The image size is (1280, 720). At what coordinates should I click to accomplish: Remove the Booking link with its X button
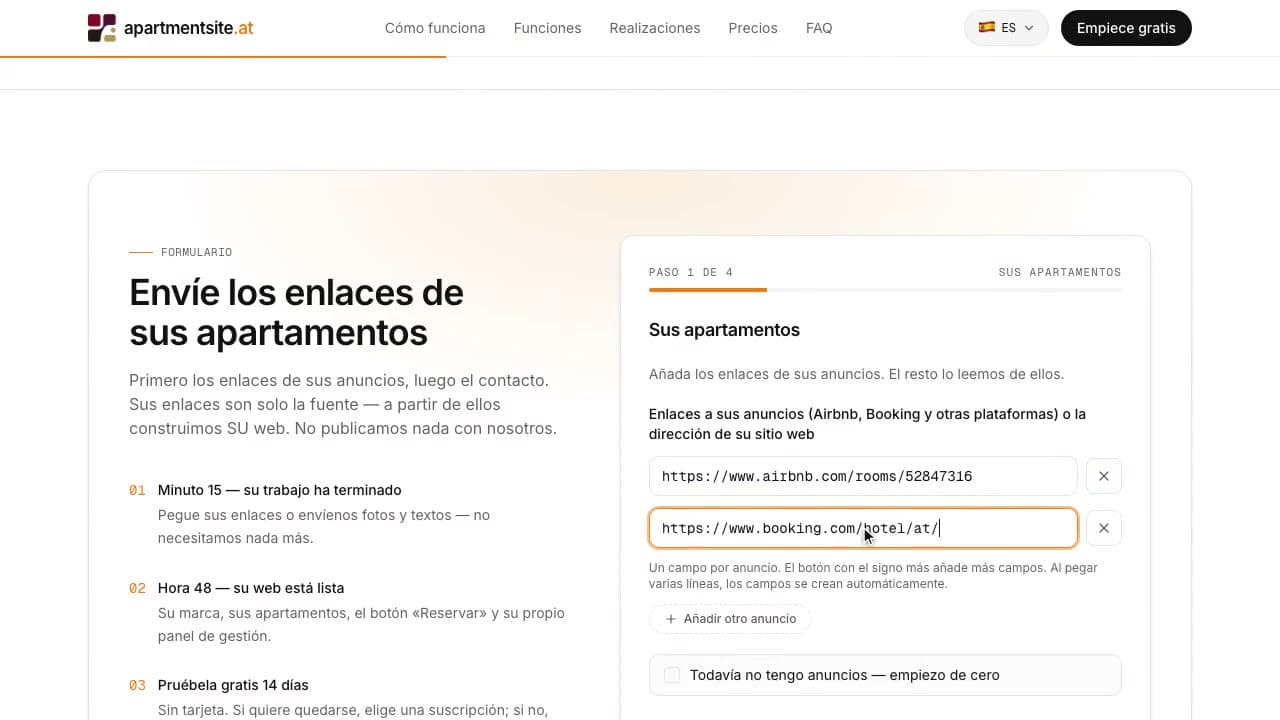(1104, 528)
